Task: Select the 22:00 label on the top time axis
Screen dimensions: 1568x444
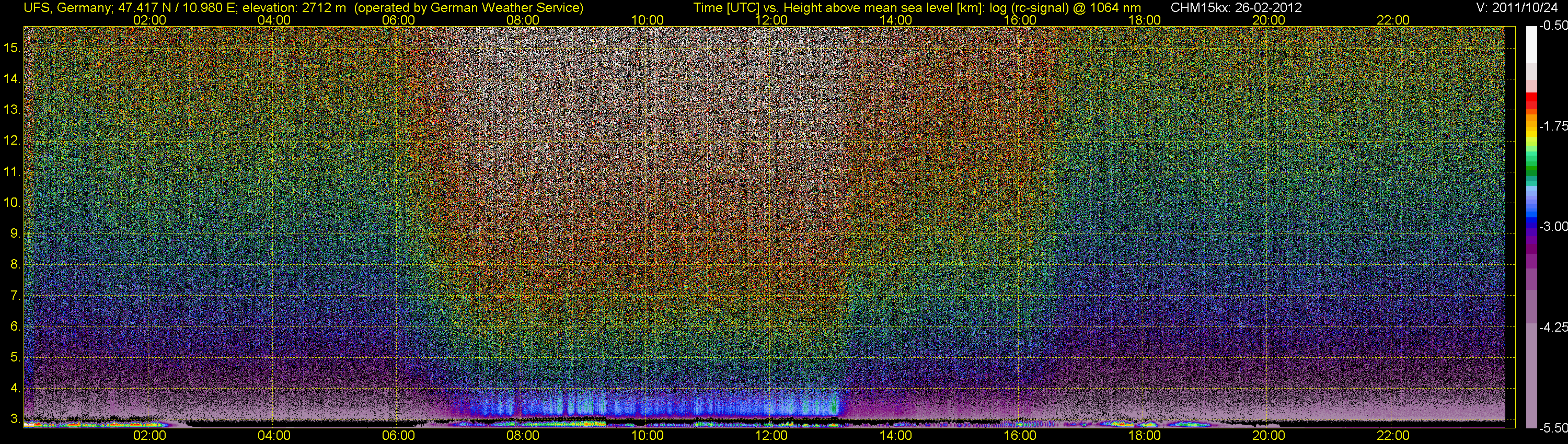Action: (1393, 20)
